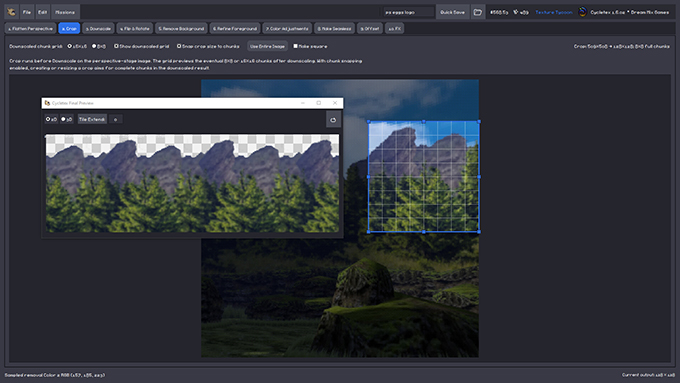Click the small icon in the Final Preview title bar
The image size is (680, 383).
click(47, 103)
